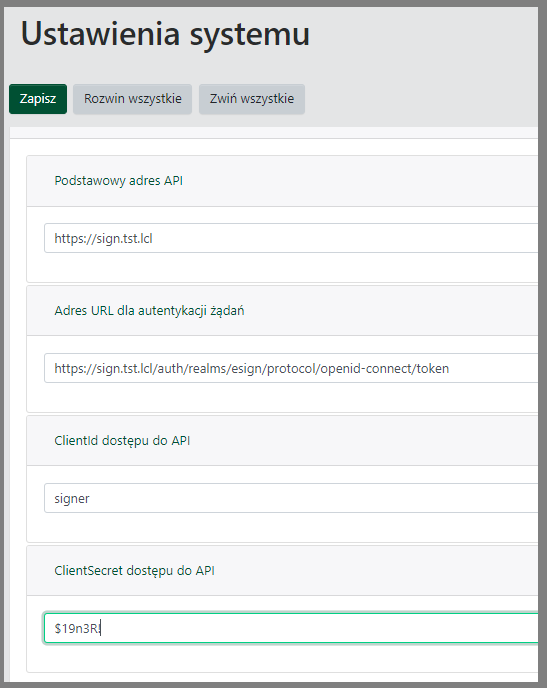Click blank area under authentication URL field
This screenshot has width=547, height=688.
[x=282, y=398]
